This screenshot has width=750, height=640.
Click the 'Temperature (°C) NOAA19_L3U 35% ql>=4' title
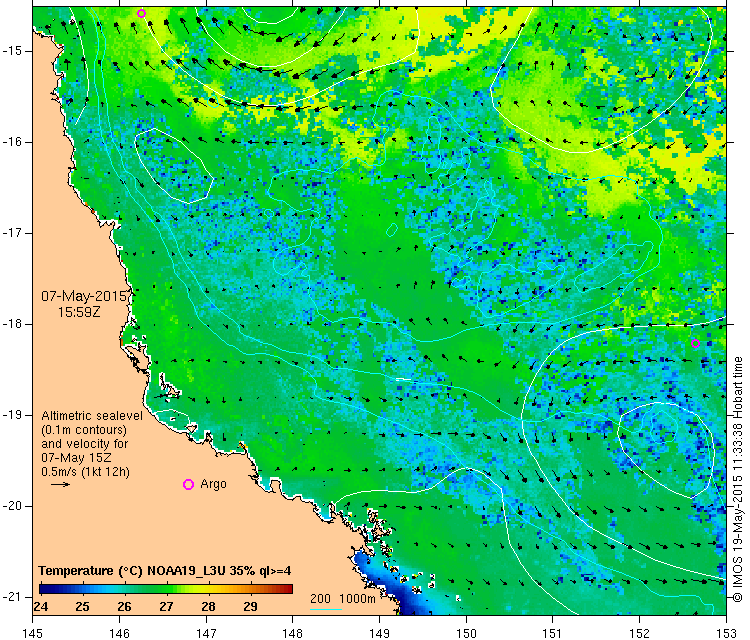(165, 571)
